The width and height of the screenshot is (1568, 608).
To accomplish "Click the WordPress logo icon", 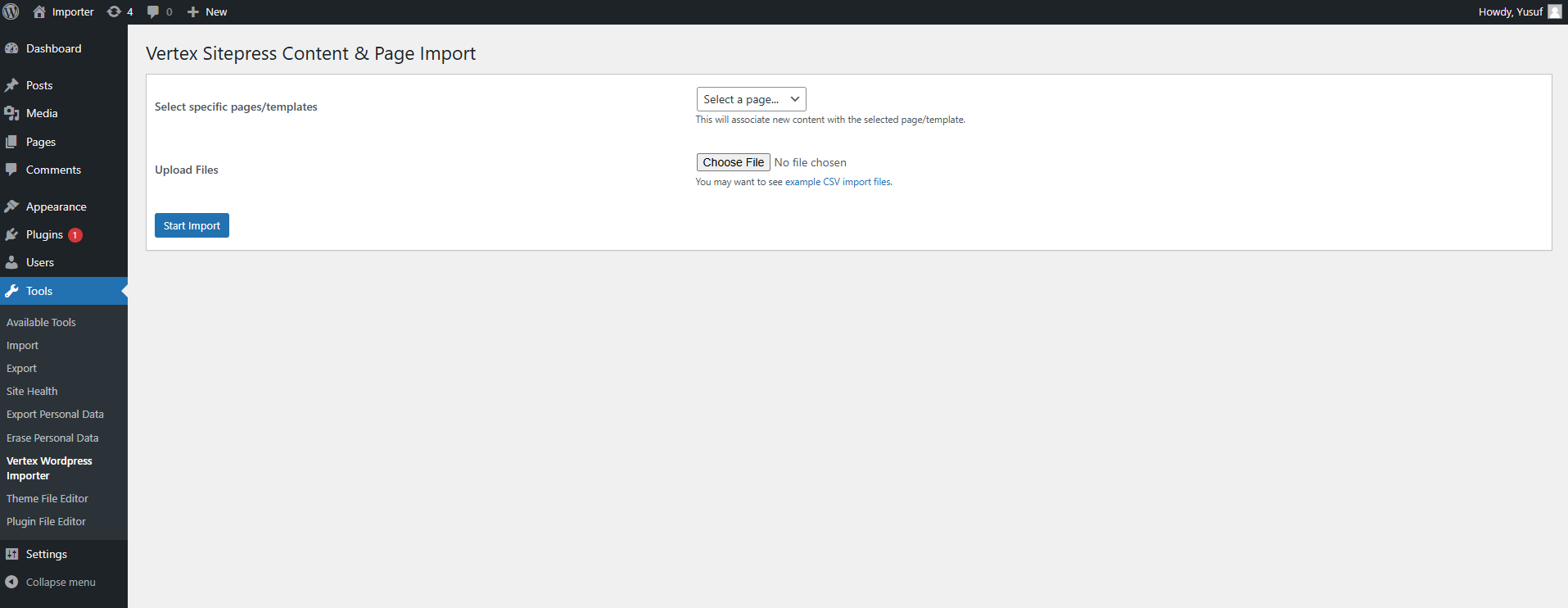I will 11,11.
